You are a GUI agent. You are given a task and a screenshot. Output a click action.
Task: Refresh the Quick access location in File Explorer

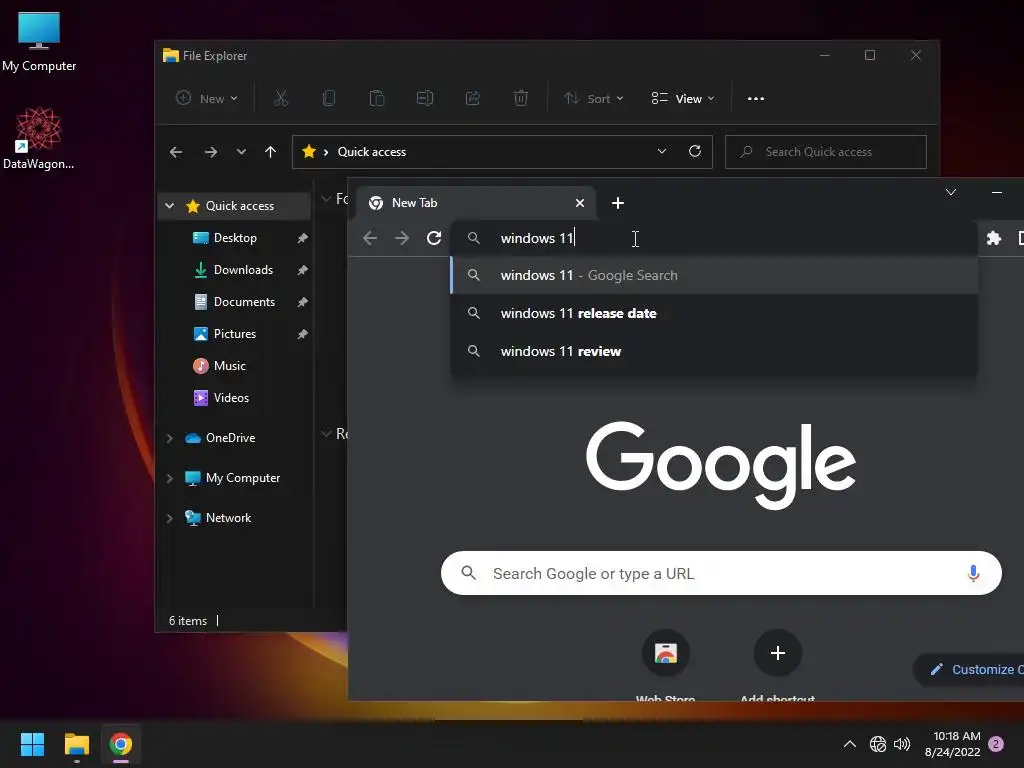695,152
